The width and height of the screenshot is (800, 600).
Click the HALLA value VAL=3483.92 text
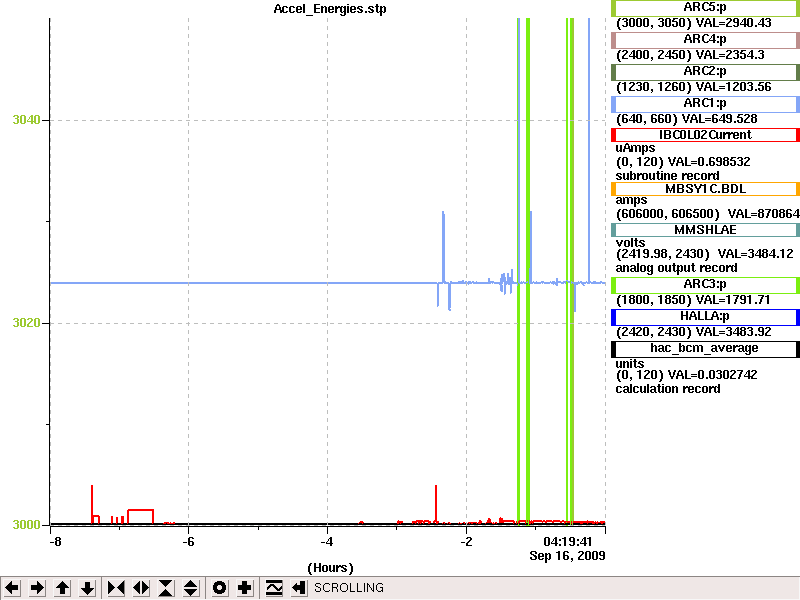734,332
